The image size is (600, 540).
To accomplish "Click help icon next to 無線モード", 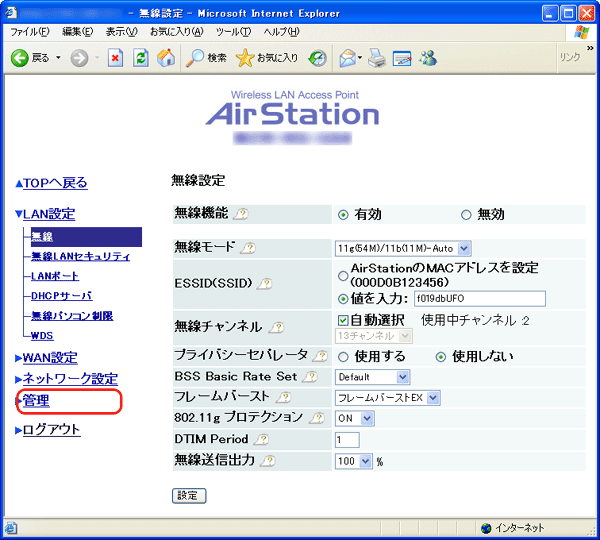I will click(248, 248).
